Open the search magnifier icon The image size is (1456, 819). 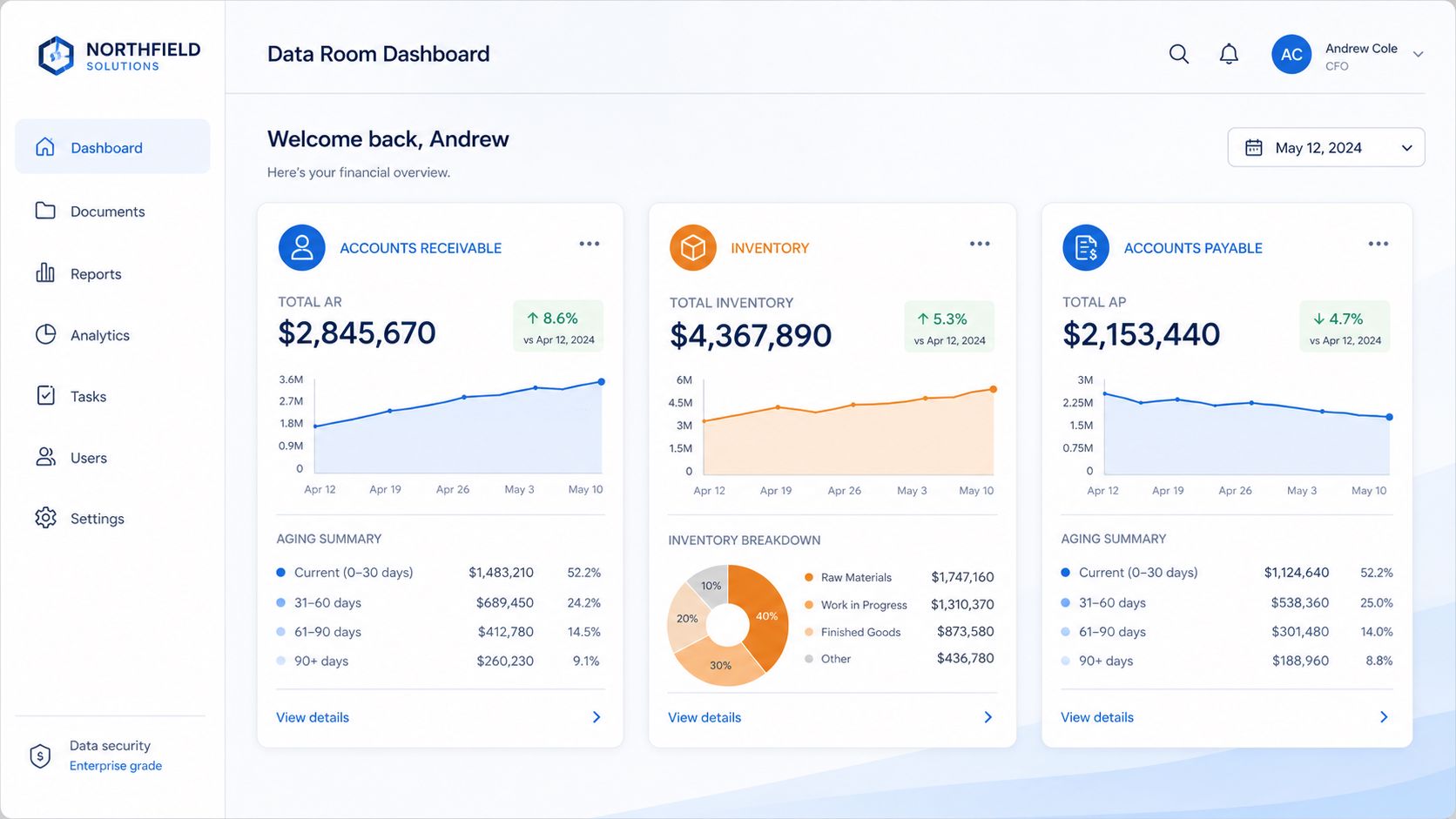point(1178,54)
